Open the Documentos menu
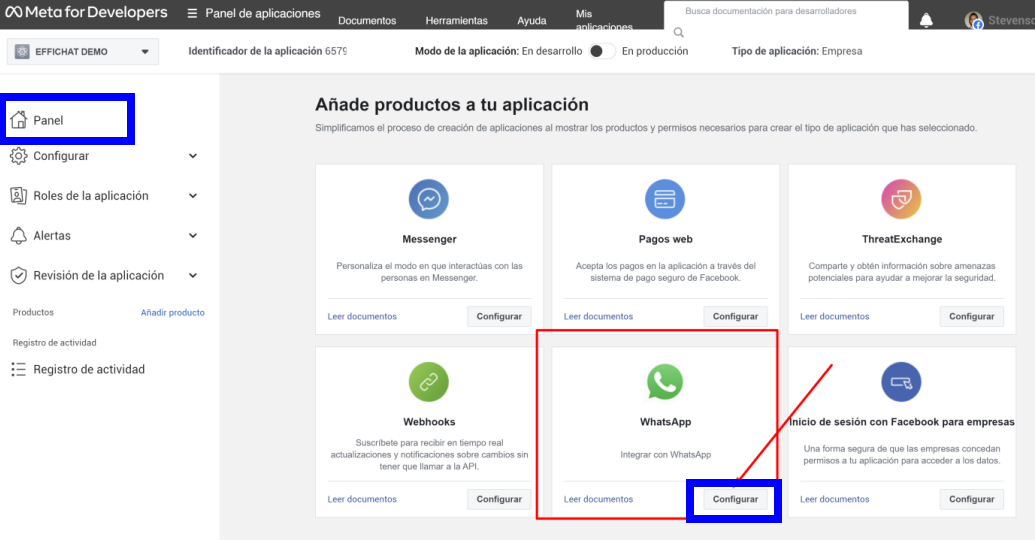Viewport: 1035px width, 541px height. (367, 20)
